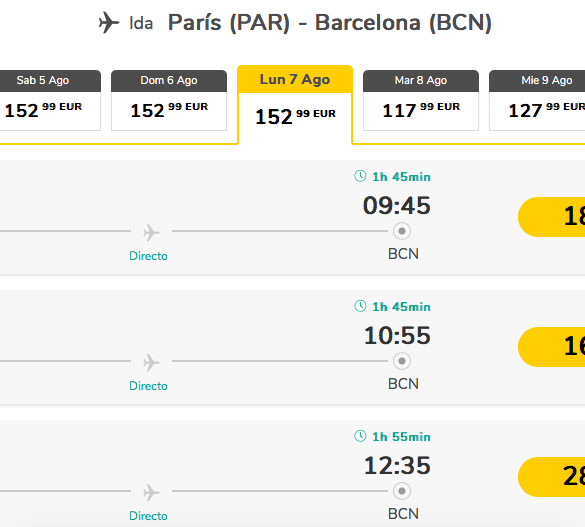Click the clock icon for the 10:55 flight

point(360,306)
